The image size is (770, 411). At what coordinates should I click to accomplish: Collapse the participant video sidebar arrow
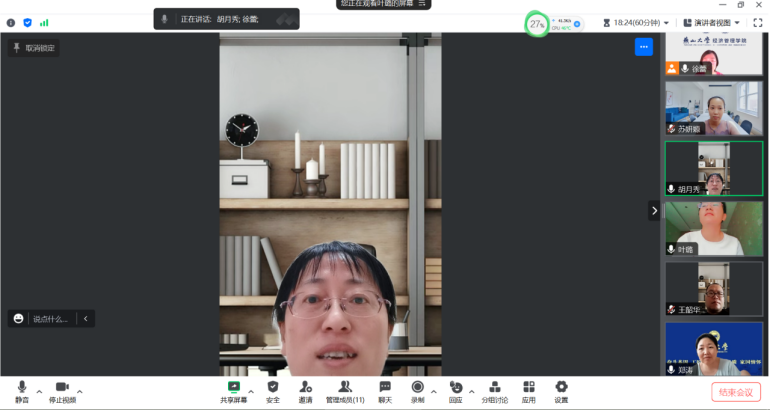coord(654,211)
